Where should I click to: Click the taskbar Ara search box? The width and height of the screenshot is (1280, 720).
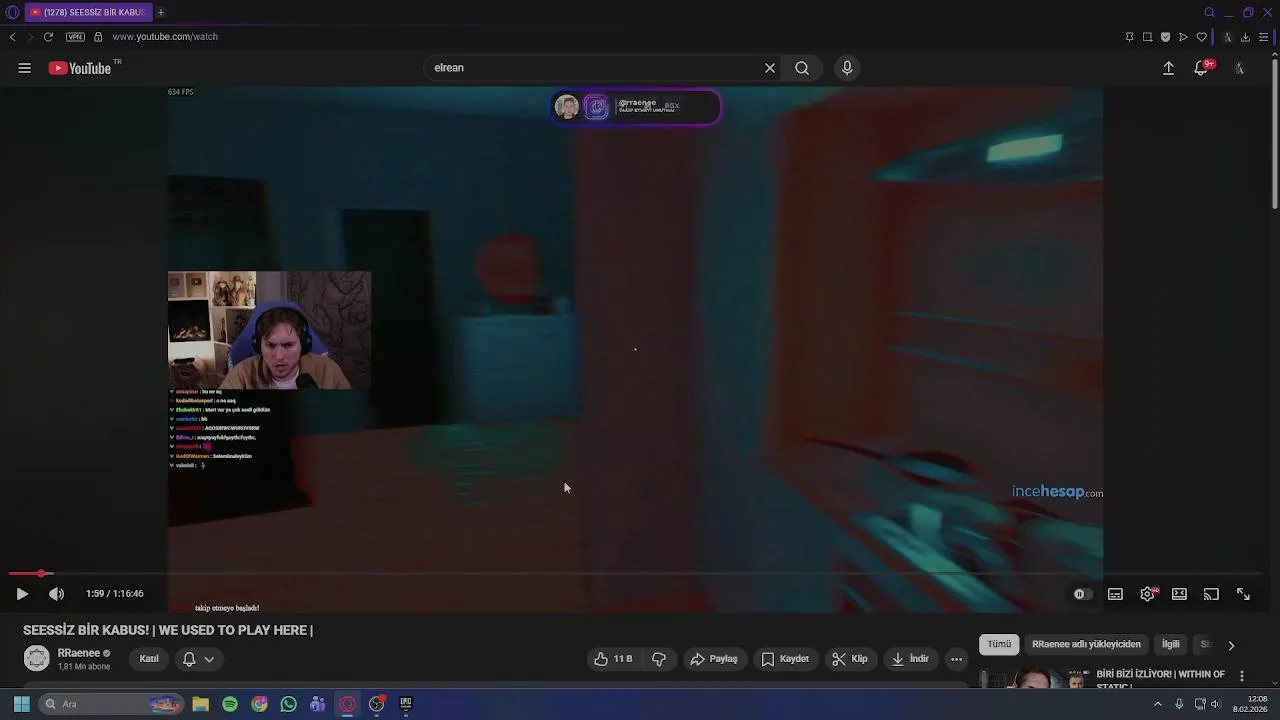pos(112,704)
